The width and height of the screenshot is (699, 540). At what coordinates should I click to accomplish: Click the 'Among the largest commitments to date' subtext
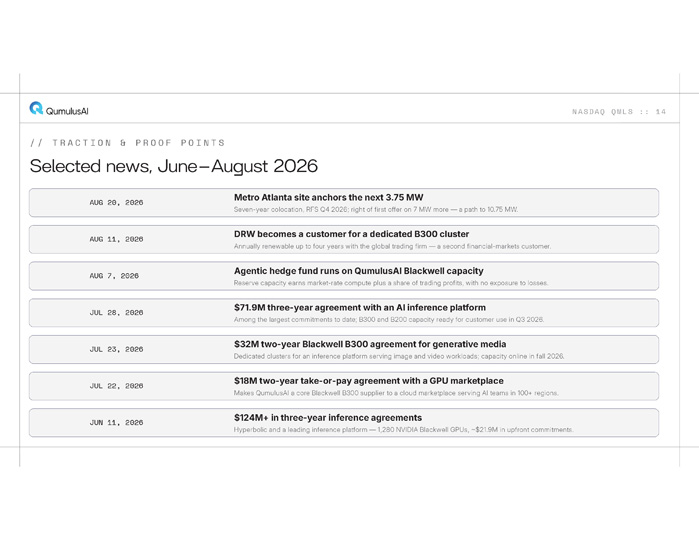389,320
